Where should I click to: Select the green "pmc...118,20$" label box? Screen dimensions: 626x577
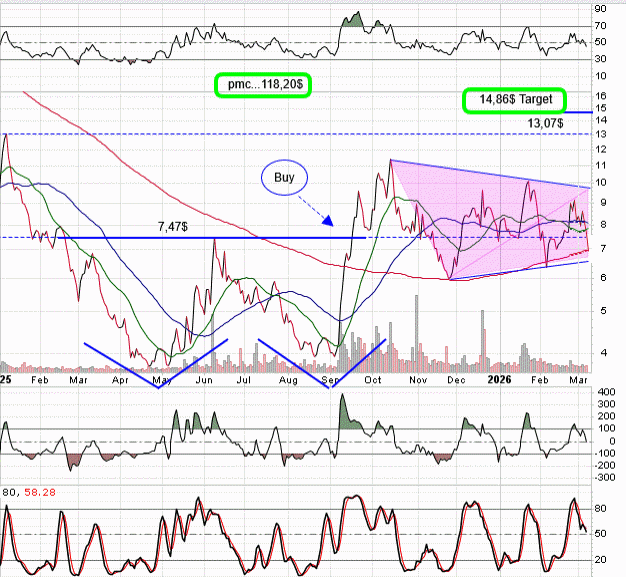point(264,86)
